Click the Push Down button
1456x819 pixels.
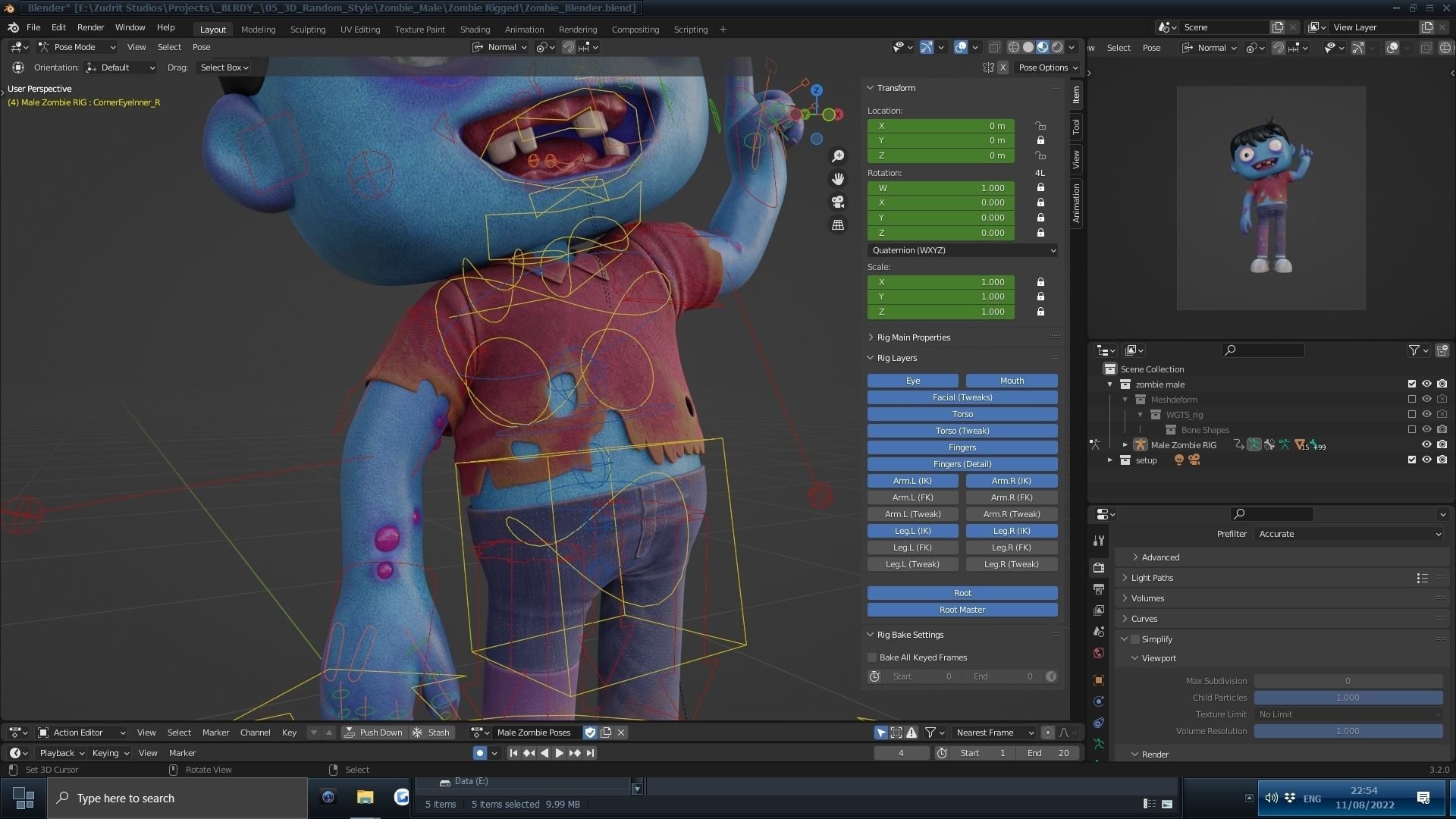coord(373,733)
